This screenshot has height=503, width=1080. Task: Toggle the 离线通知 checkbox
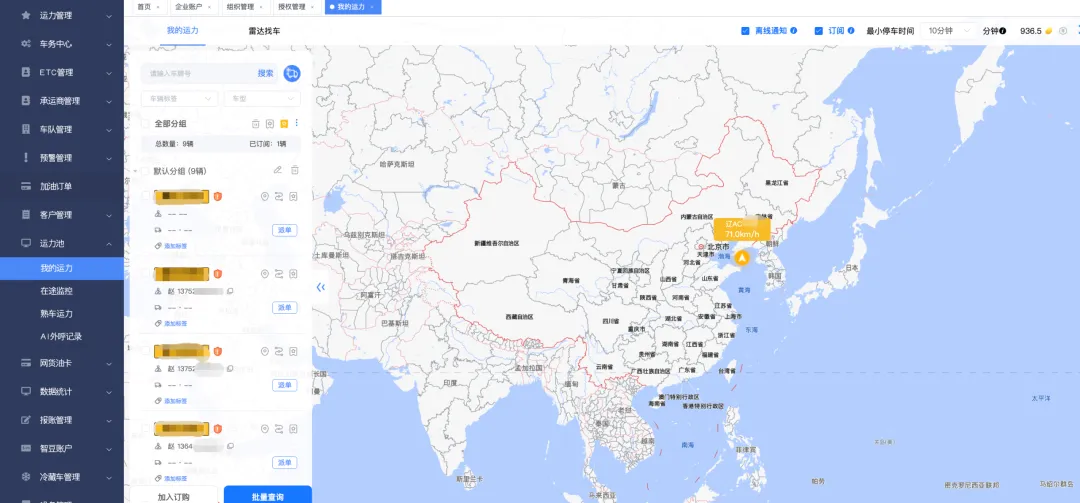pyautogui.click(x=745, y=31)
